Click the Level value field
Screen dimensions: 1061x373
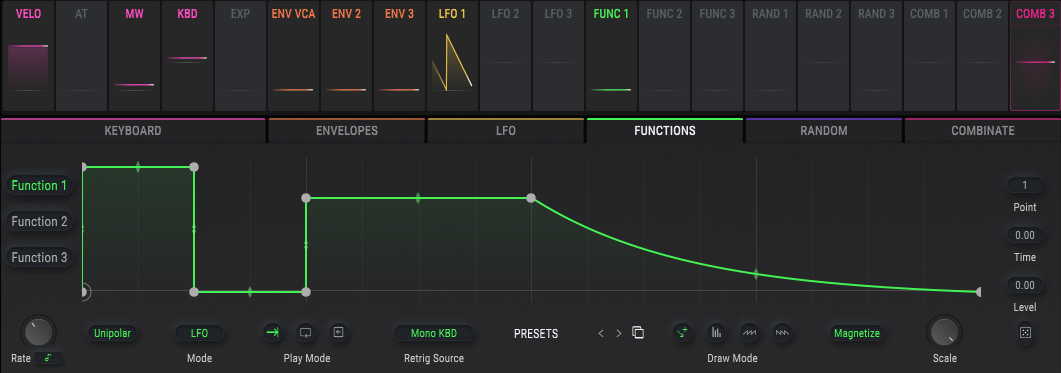pyautogui.click(x=1024, y=285)
